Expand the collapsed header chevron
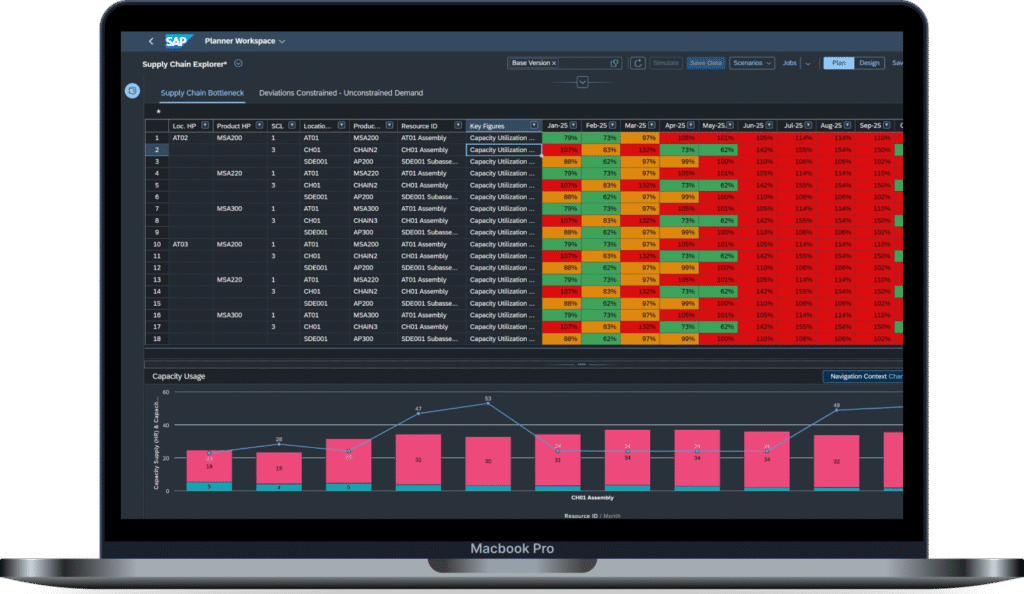 coord(582,82)
